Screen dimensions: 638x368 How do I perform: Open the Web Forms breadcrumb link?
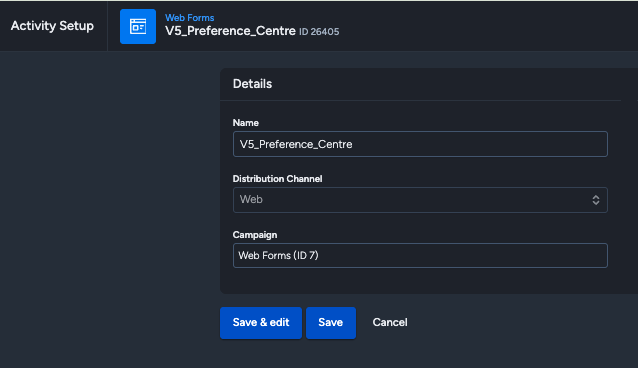click(190, 18)
